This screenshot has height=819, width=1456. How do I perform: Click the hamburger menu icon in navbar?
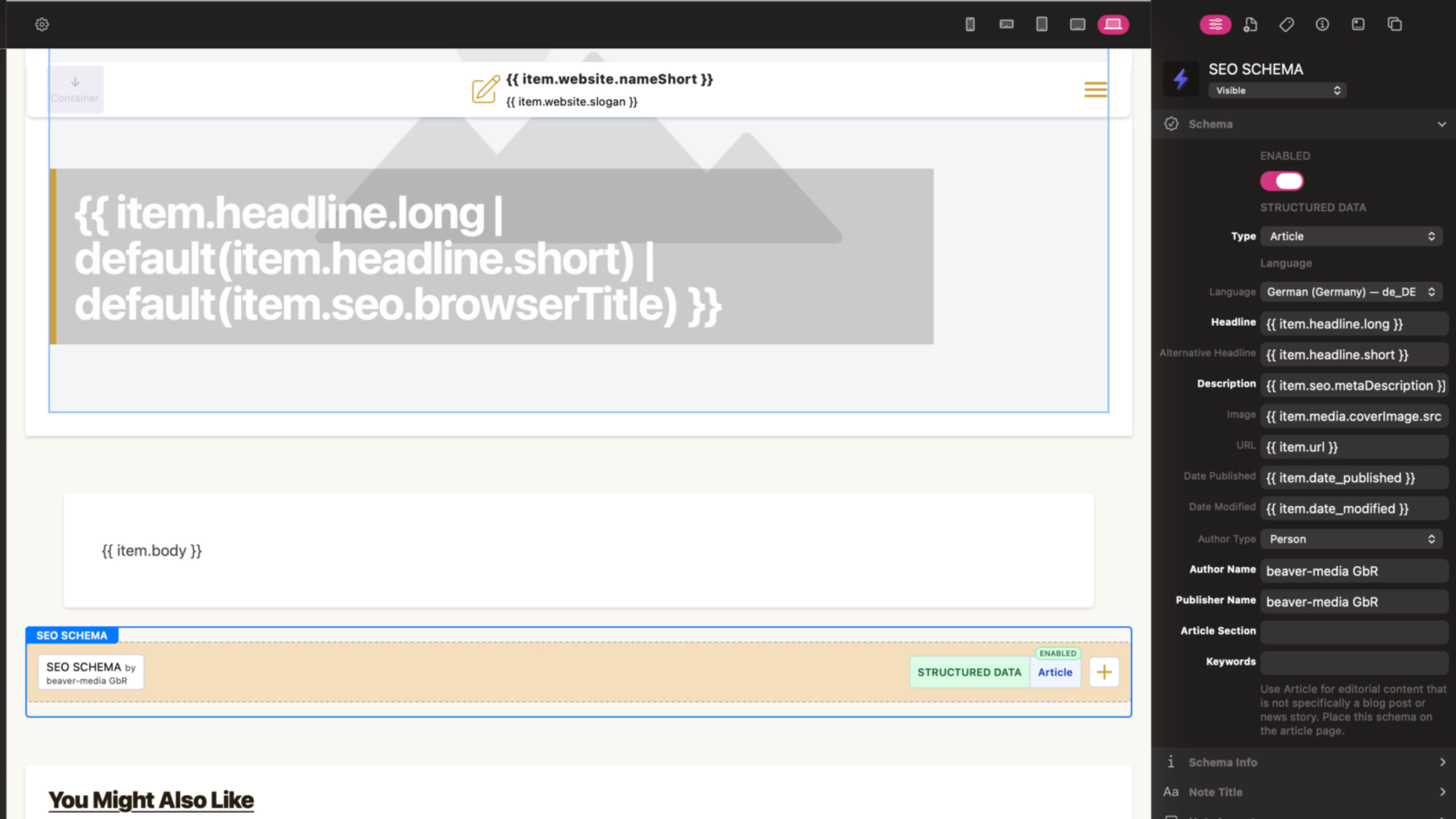pos(1095,89)
